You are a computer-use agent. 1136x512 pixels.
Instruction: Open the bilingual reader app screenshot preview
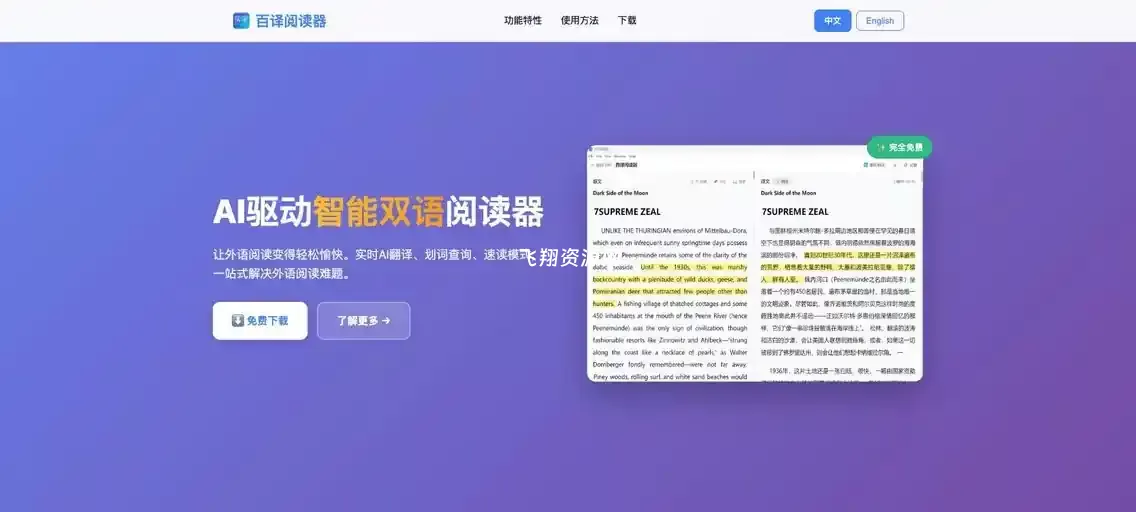tap(755, 264)
